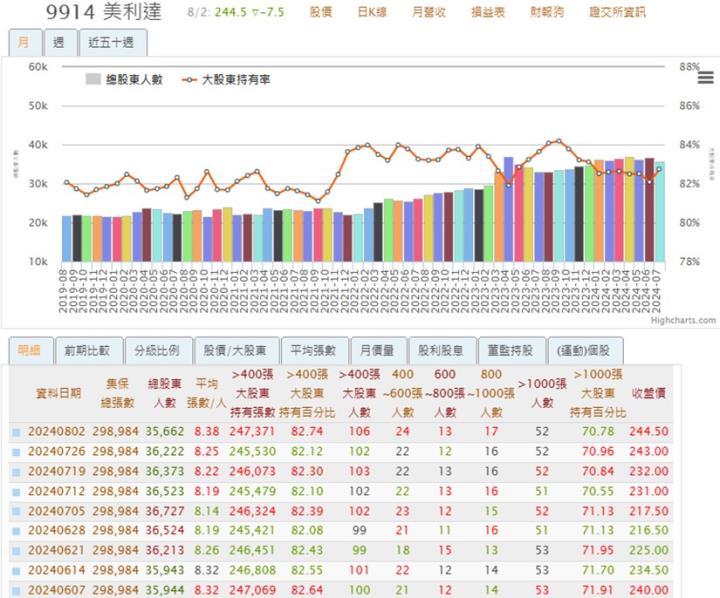This screenshot has height=598, width=720.
Task: Open the 股利股息 tab
Action: point(443,351)
